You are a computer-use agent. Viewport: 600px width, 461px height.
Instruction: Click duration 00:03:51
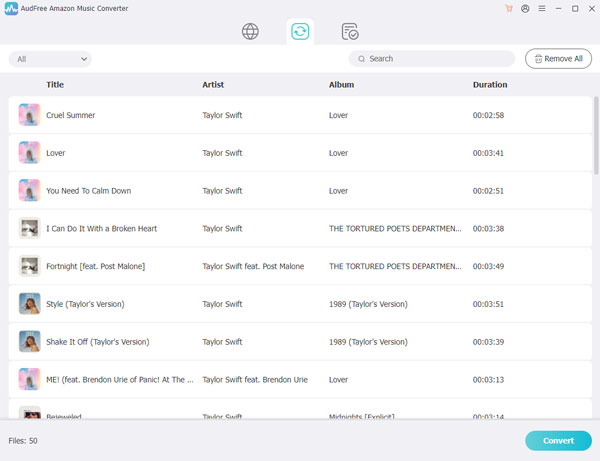tap(488, 304)
